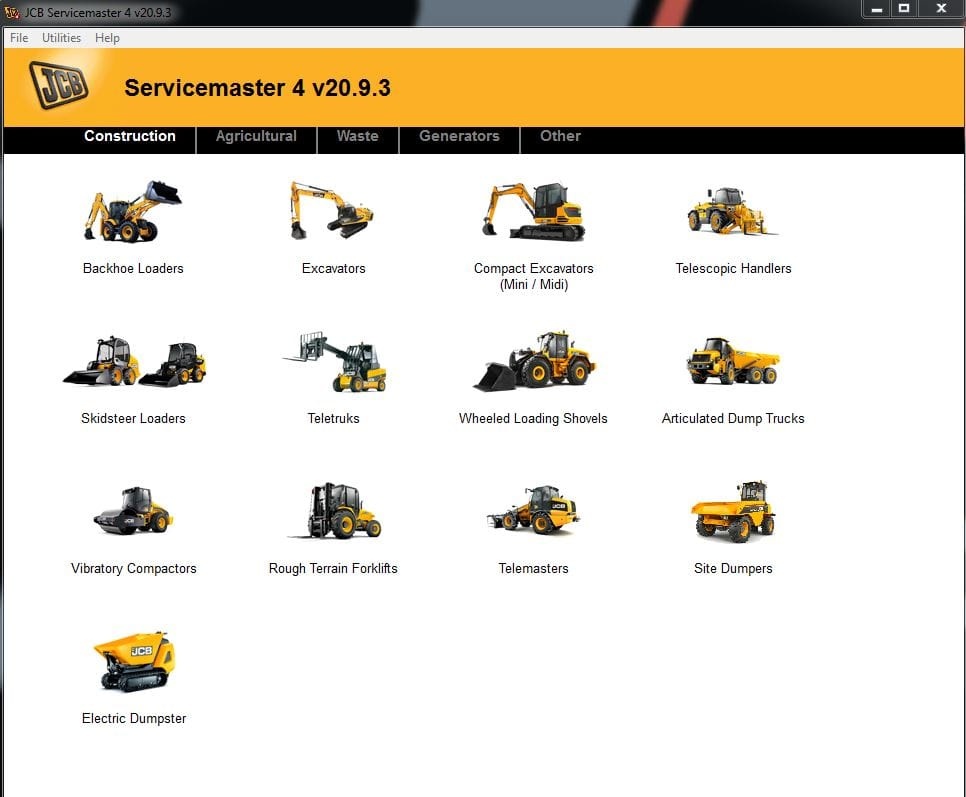Minimize the Servicemaster window

[877, 9]
